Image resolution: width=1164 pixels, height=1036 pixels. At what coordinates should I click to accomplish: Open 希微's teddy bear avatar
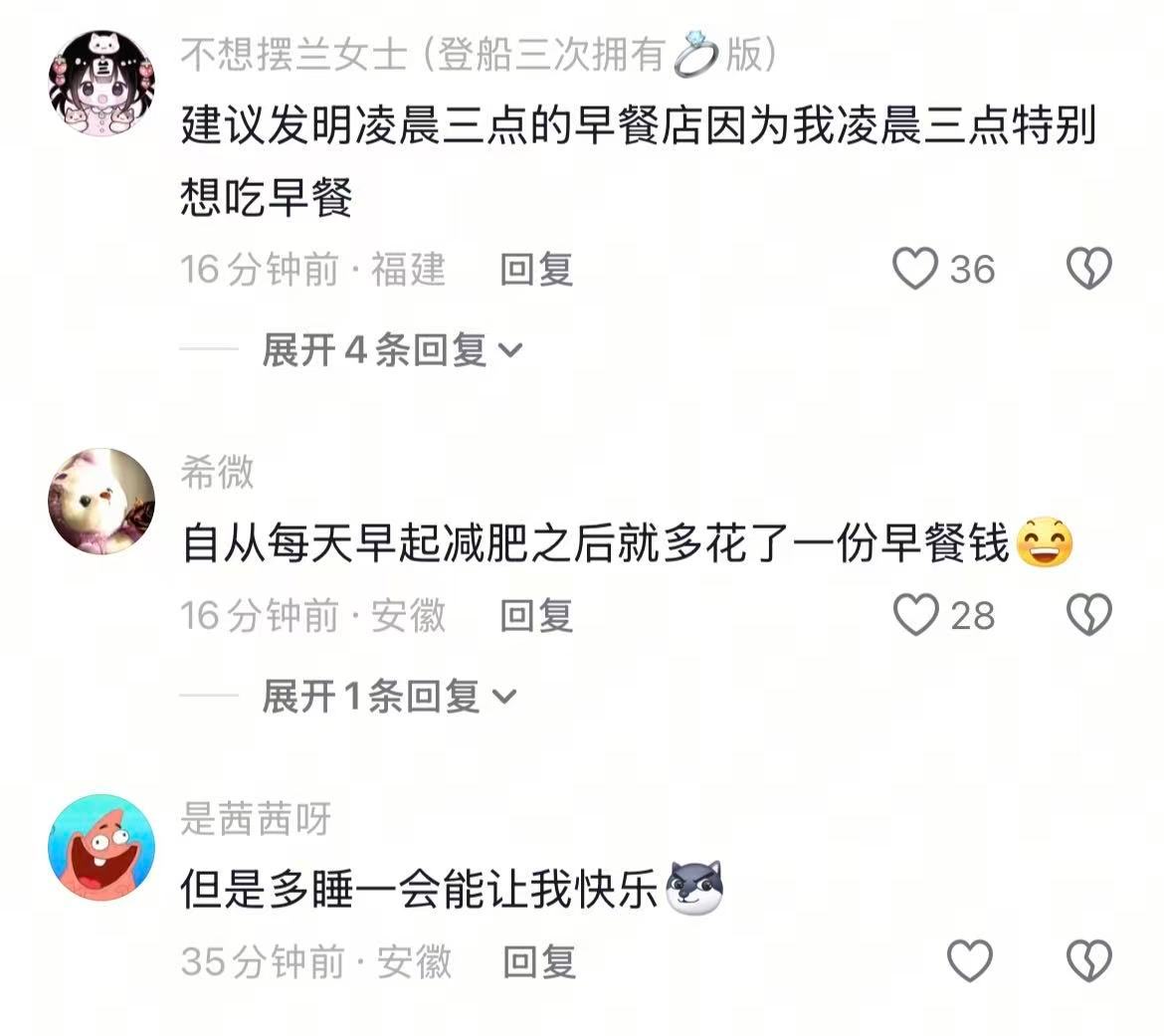(x=101, y=502)
